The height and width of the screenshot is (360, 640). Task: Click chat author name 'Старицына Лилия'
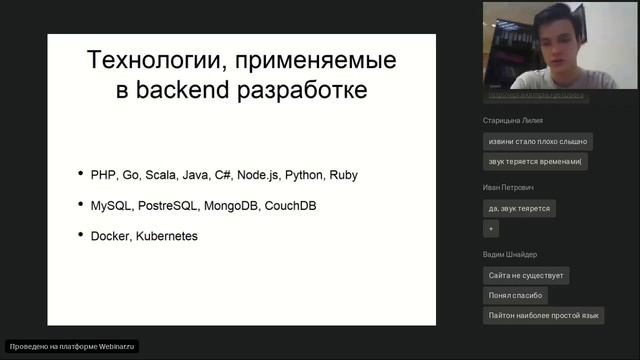point(513,120)
